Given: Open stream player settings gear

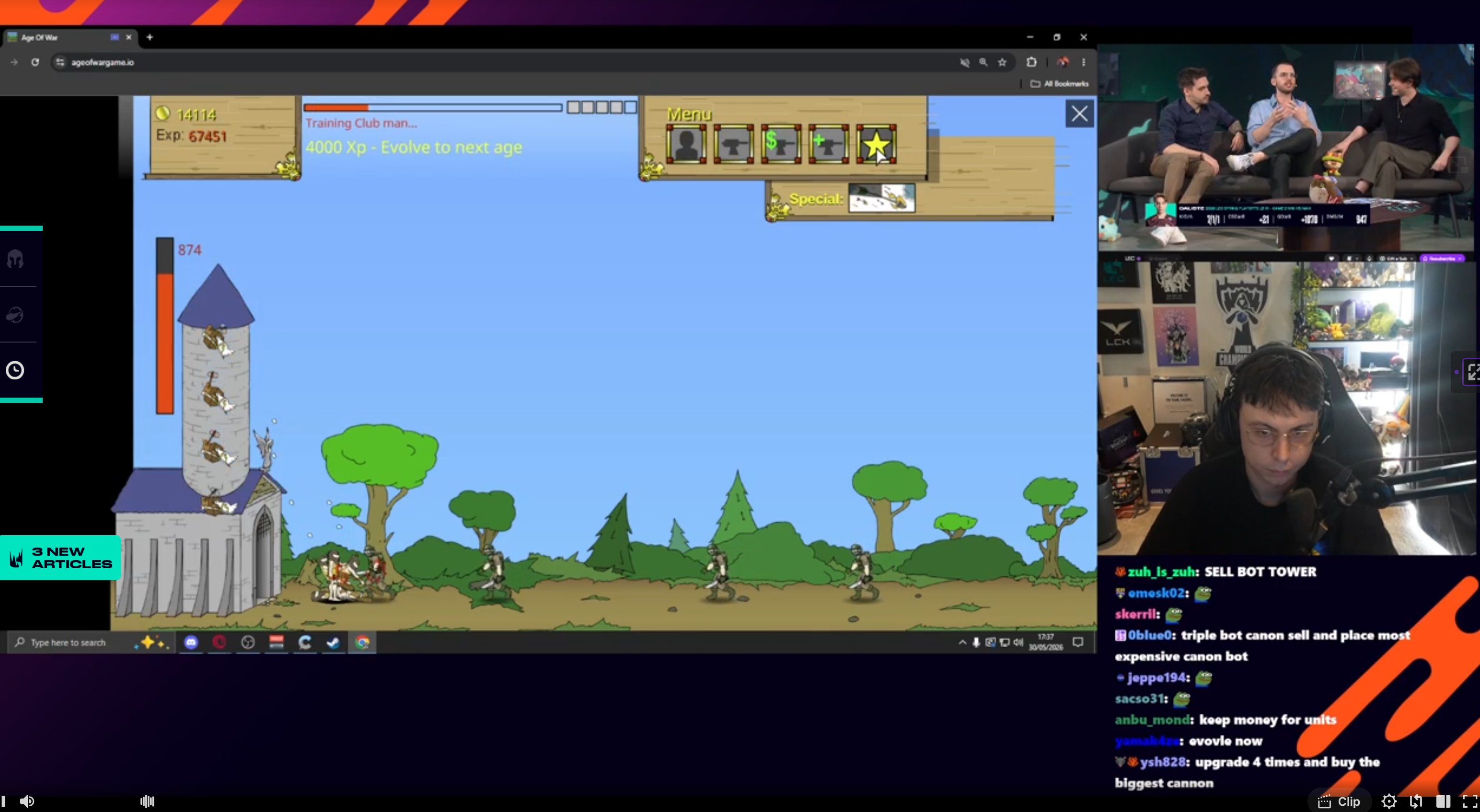Looking at the screenshot, I should click(1388, 801).
